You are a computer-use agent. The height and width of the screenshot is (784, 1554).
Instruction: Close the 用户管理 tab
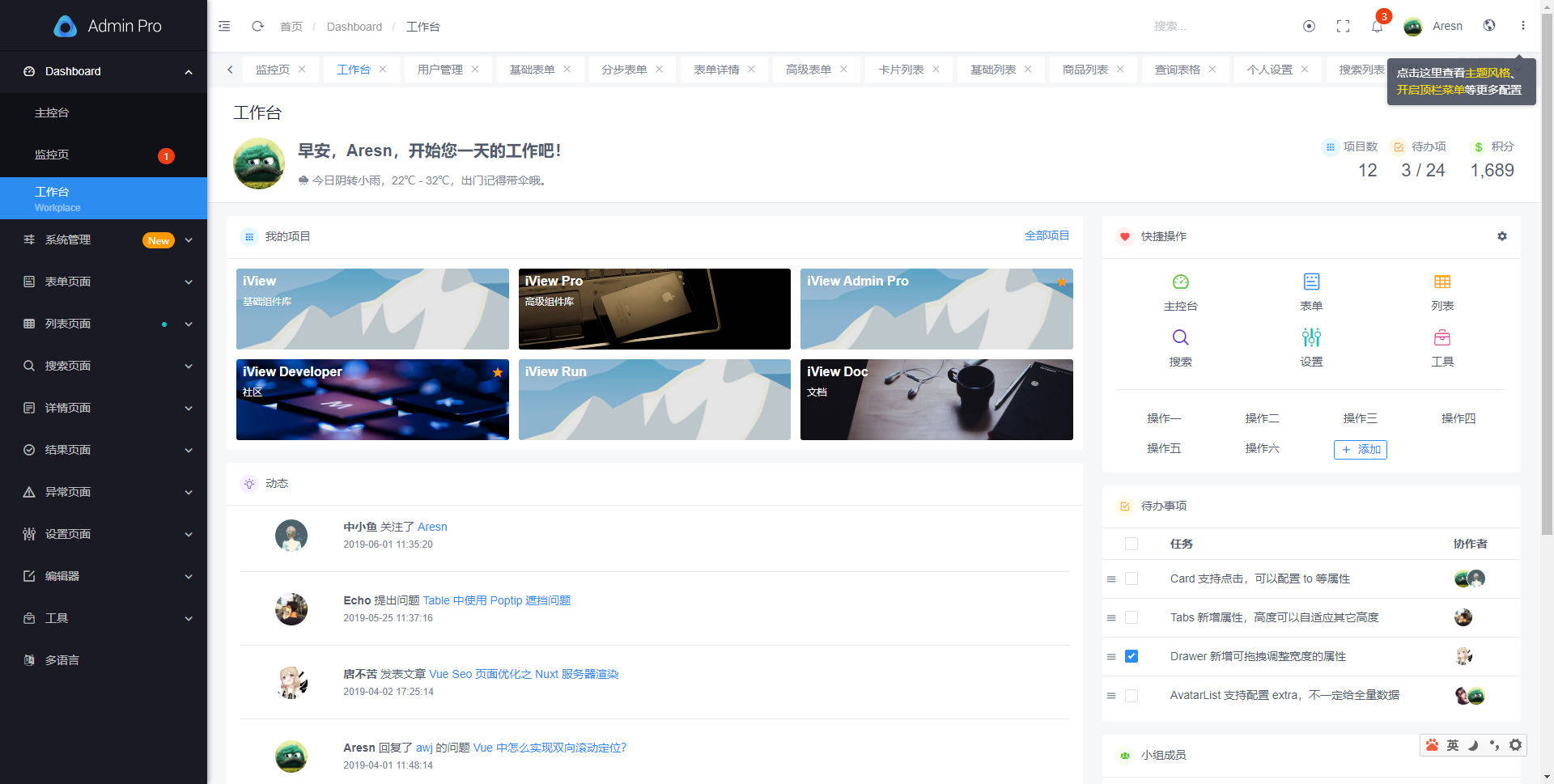[x=475, y=70]
